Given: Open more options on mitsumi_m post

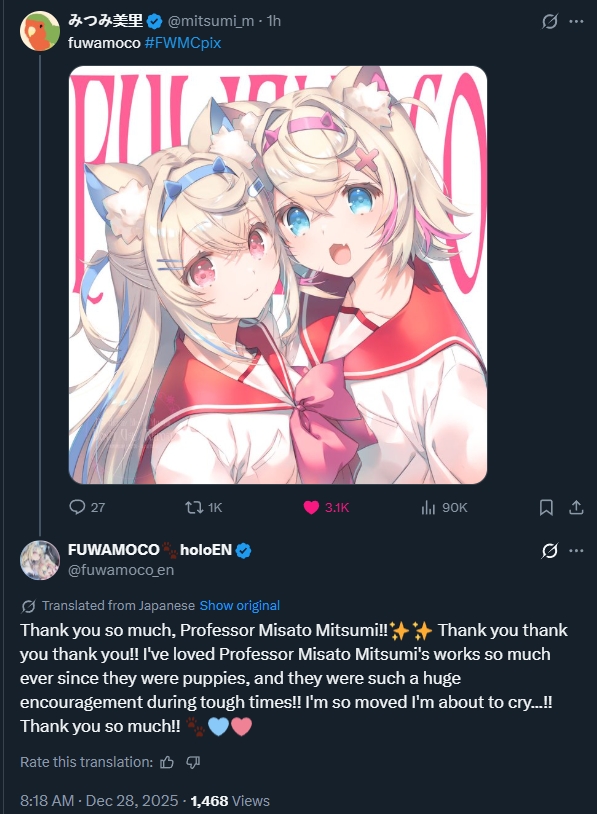Looking at the screenshot, I should 576,21.
